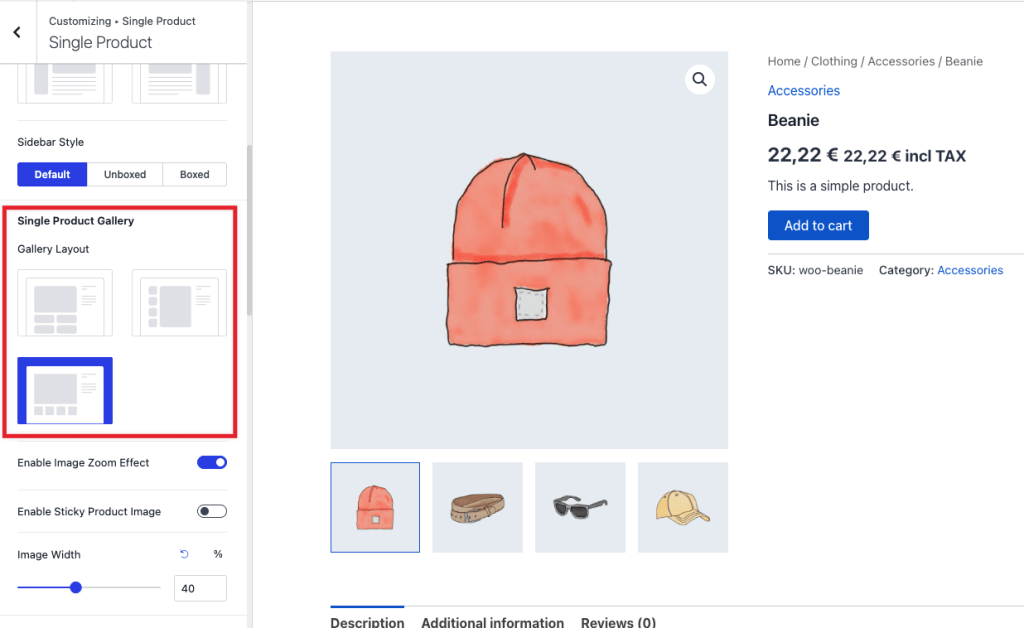Go to Home breadcrumb link
This screenshot has width=1024, height=628.
coord(784,61)
